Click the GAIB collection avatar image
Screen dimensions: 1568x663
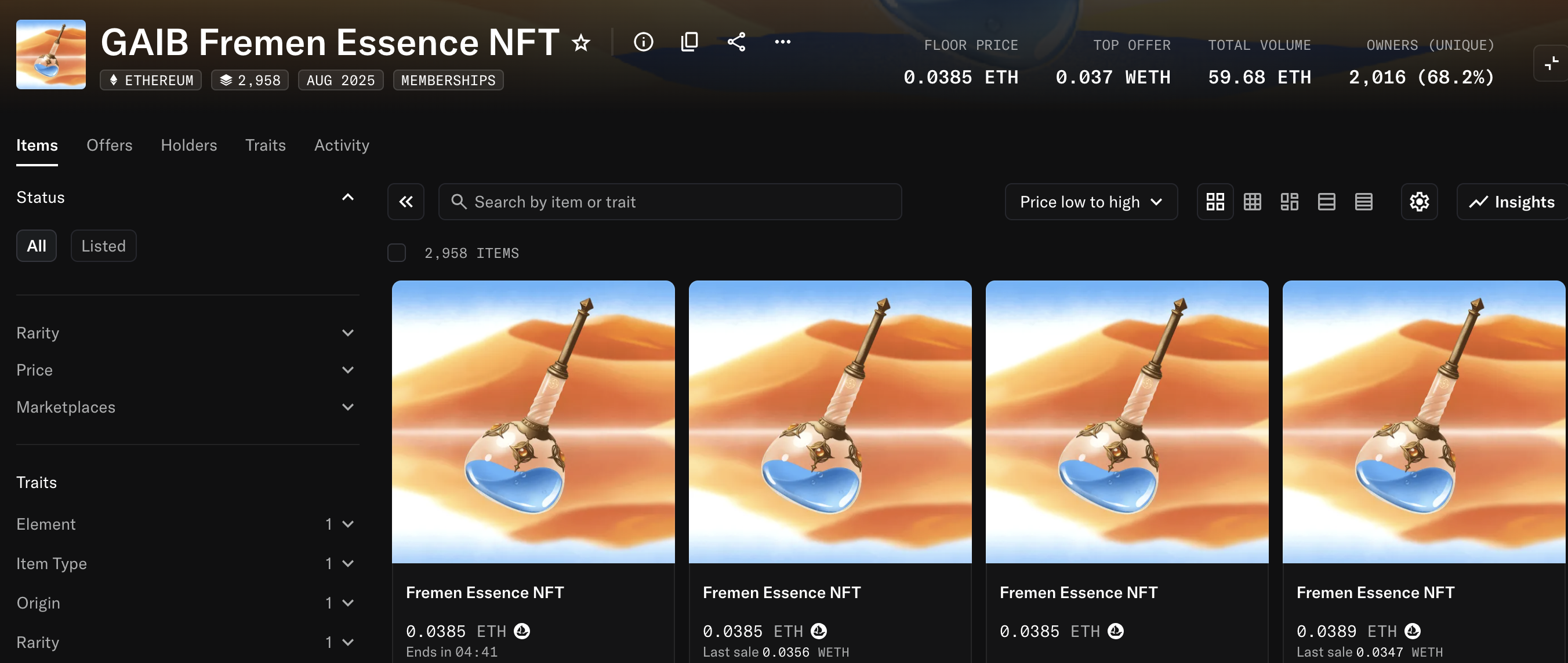click(x=51, y=54)
